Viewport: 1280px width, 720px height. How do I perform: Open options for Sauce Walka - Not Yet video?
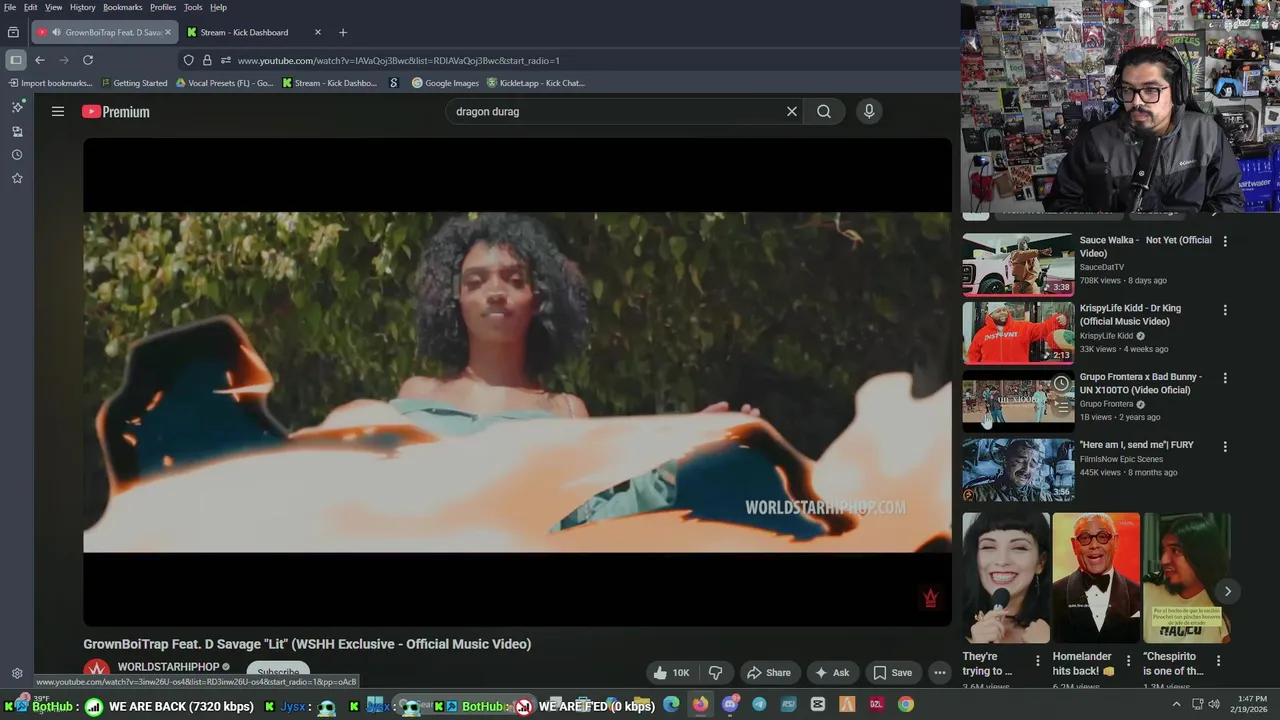coord(1225,241)
